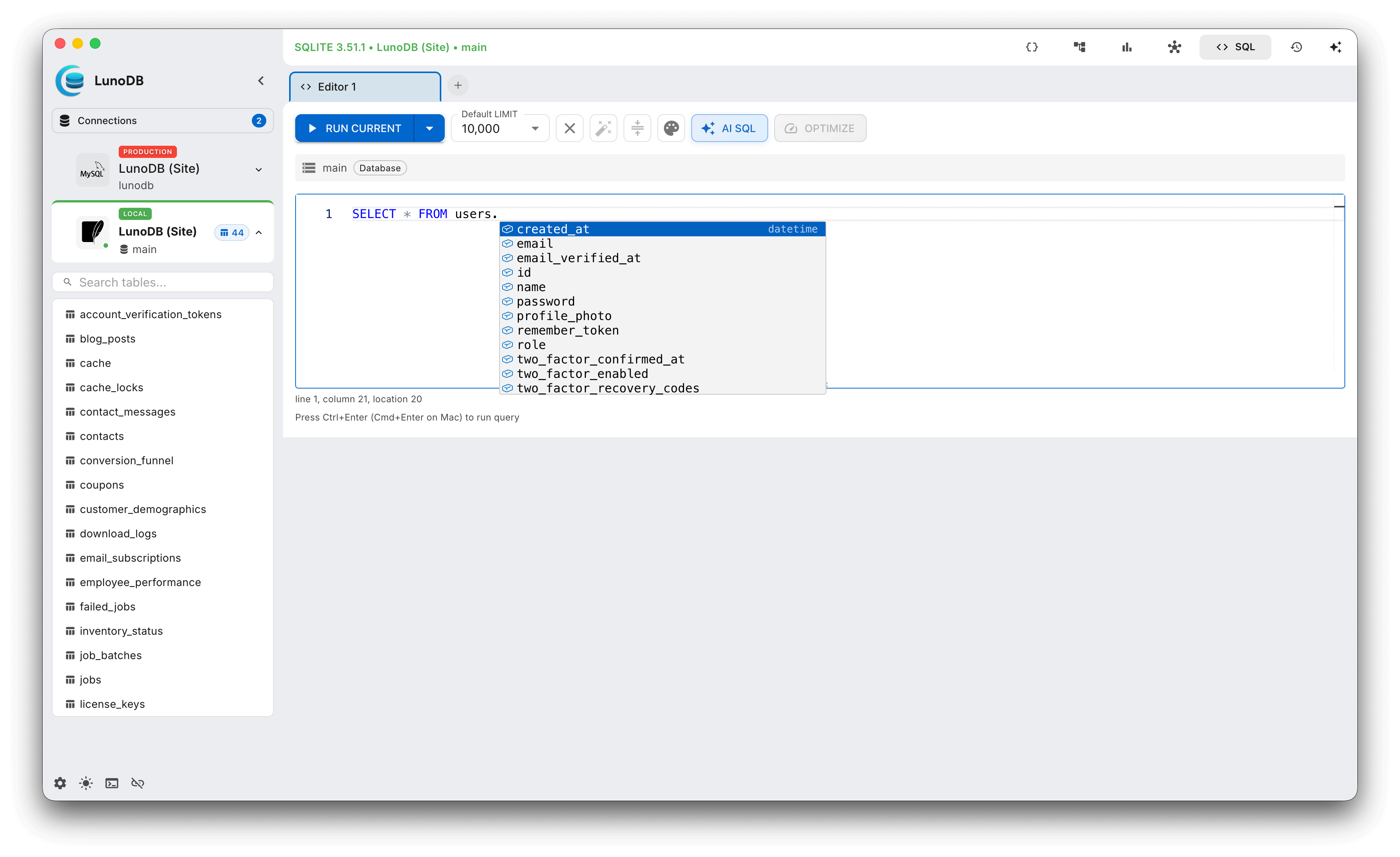Open the bar chart analytics icon
Viewport: 1400px width, 857px height.
pyautogui.click(x=1127, y=47)
